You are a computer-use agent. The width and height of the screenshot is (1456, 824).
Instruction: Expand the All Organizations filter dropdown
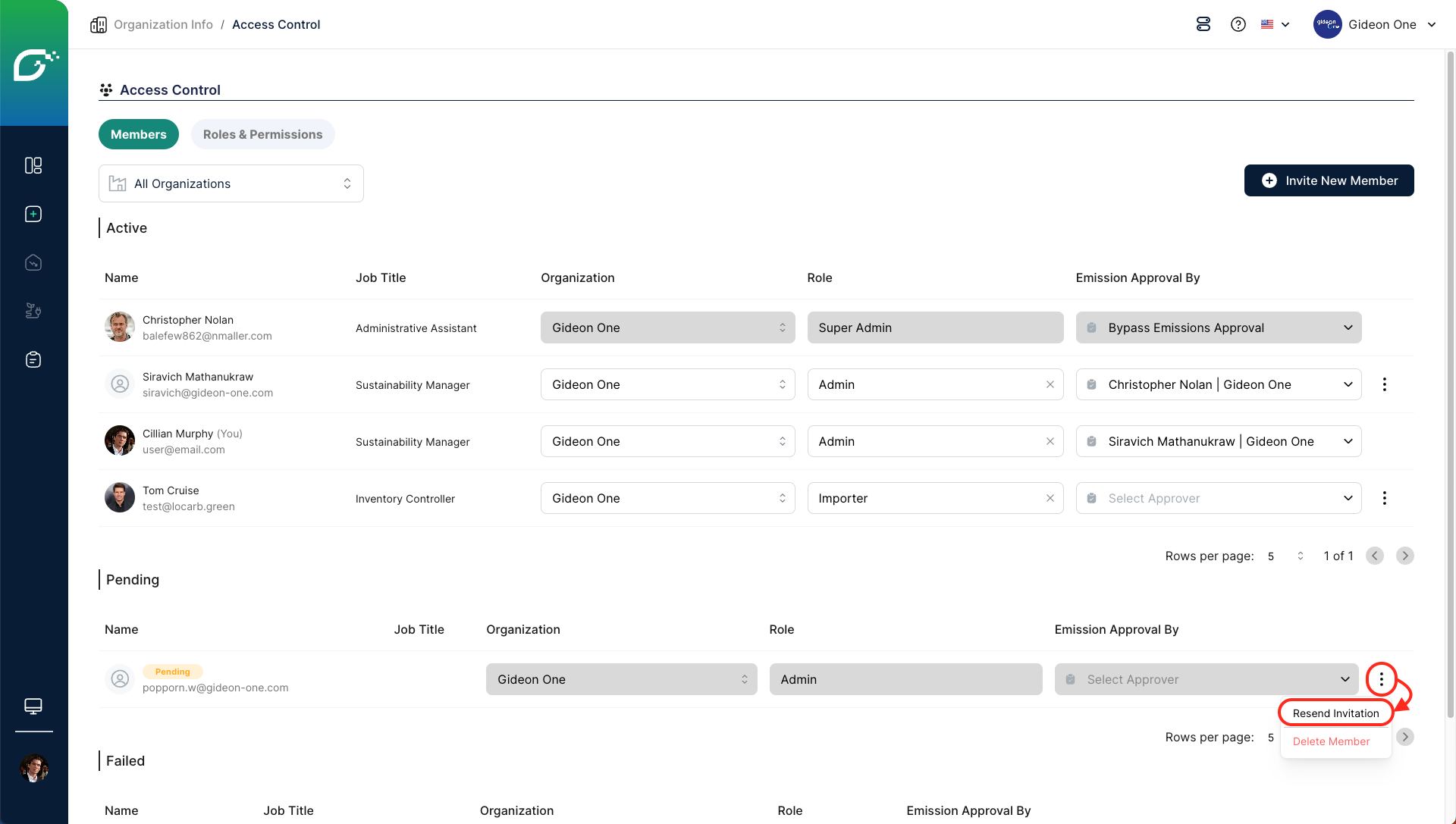[x=231, y=183]
